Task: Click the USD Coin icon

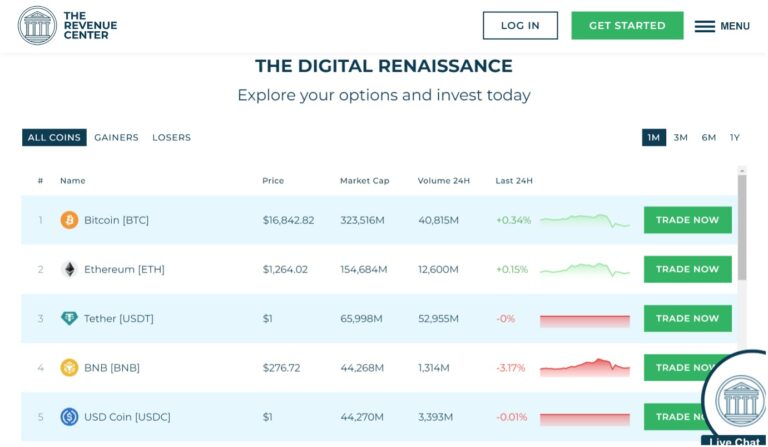Action: click(69, 417)
